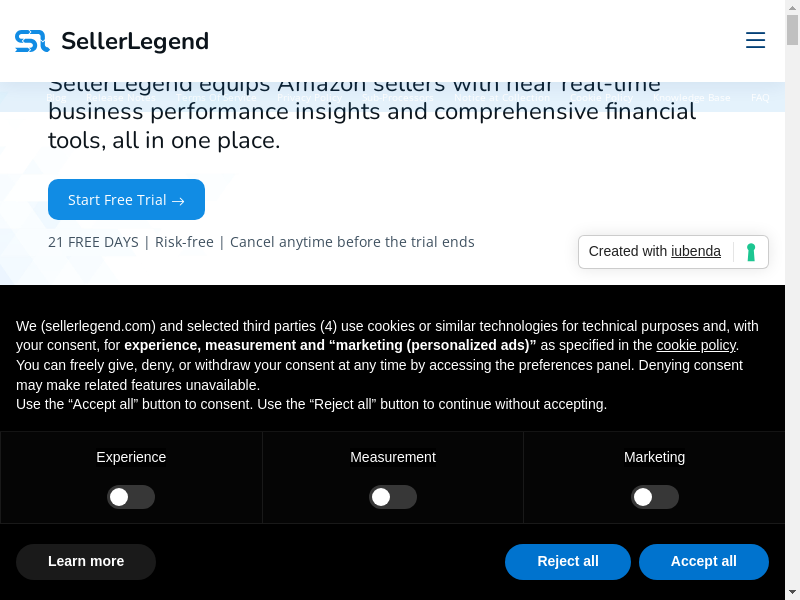Switch on the Marketing cookie toggle
The height and width of the screenshot is (600, 800).
[655, 497]
